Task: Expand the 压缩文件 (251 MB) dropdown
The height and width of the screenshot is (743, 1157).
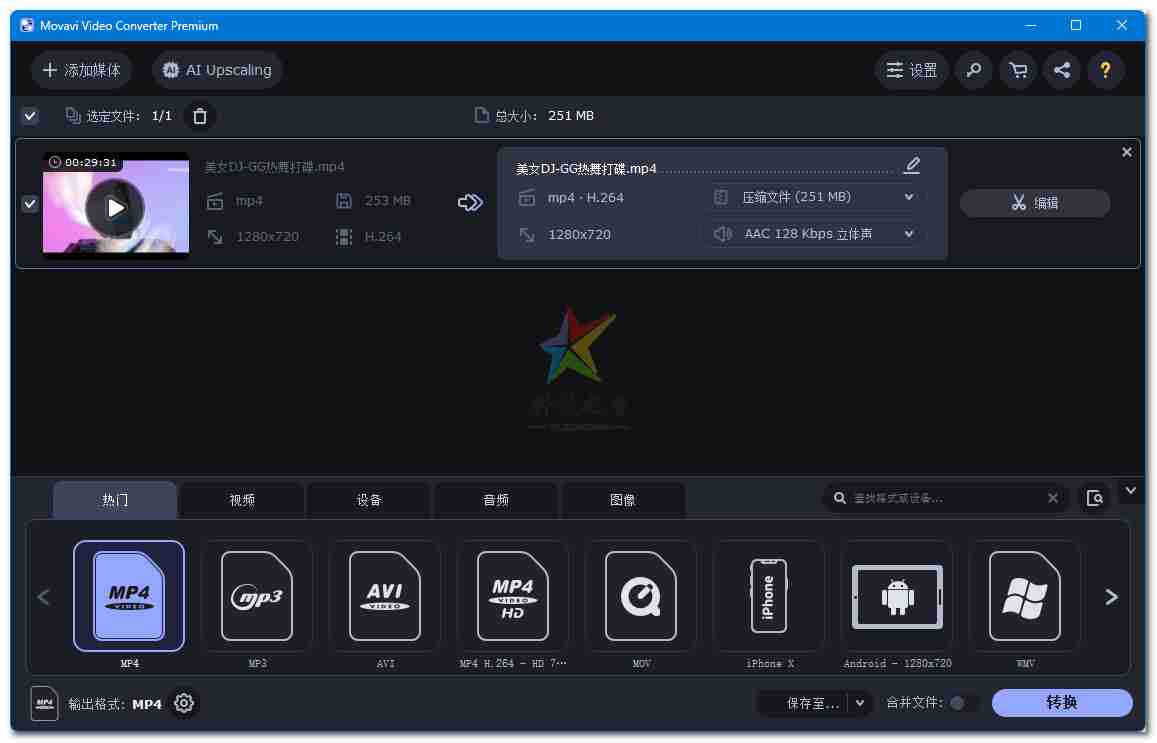Action: 813,198
